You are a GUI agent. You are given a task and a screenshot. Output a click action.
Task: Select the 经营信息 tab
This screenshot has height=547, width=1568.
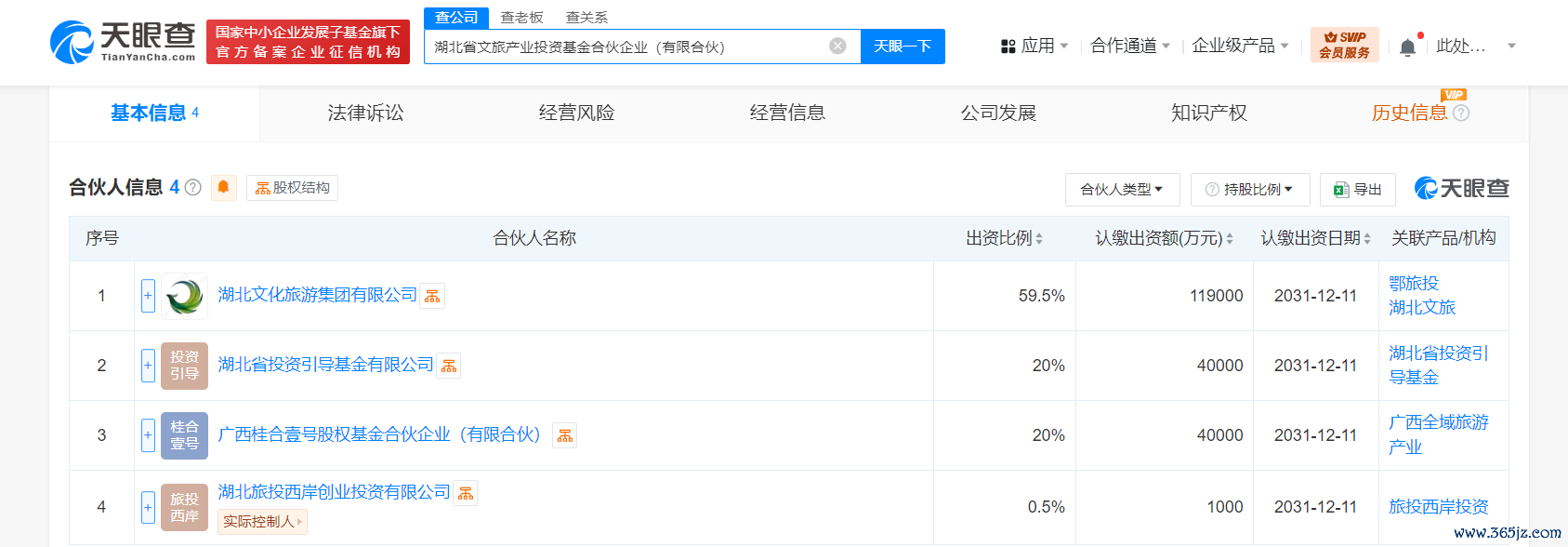(x=787, y=113)
